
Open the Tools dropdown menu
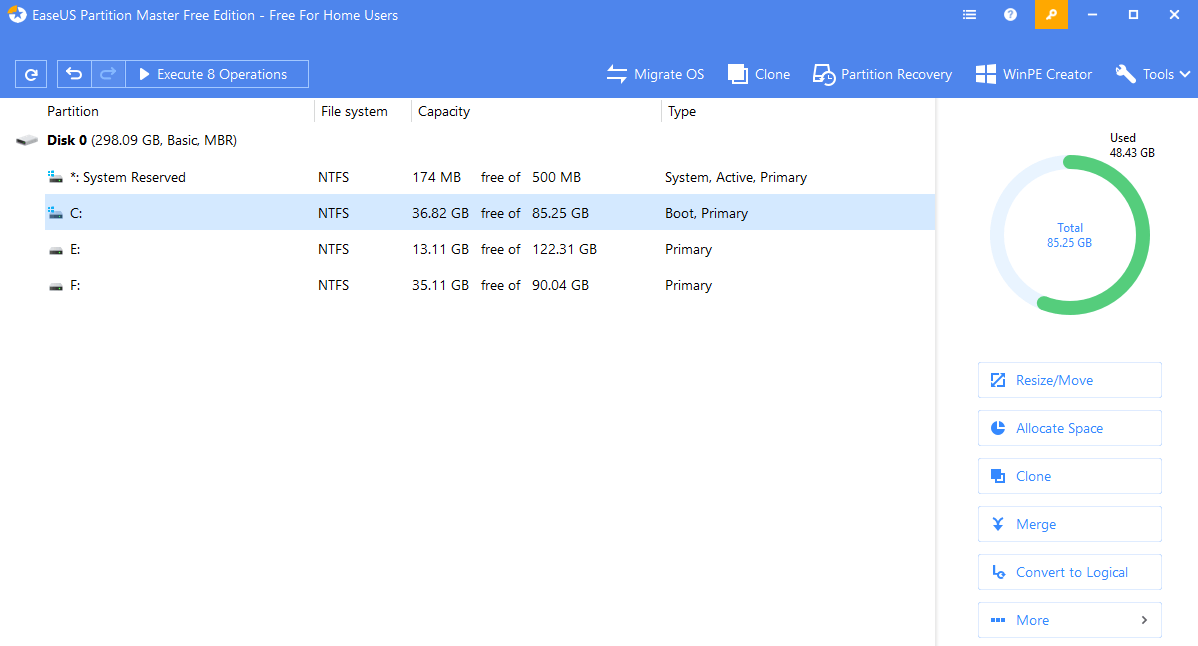(1152, 73)
